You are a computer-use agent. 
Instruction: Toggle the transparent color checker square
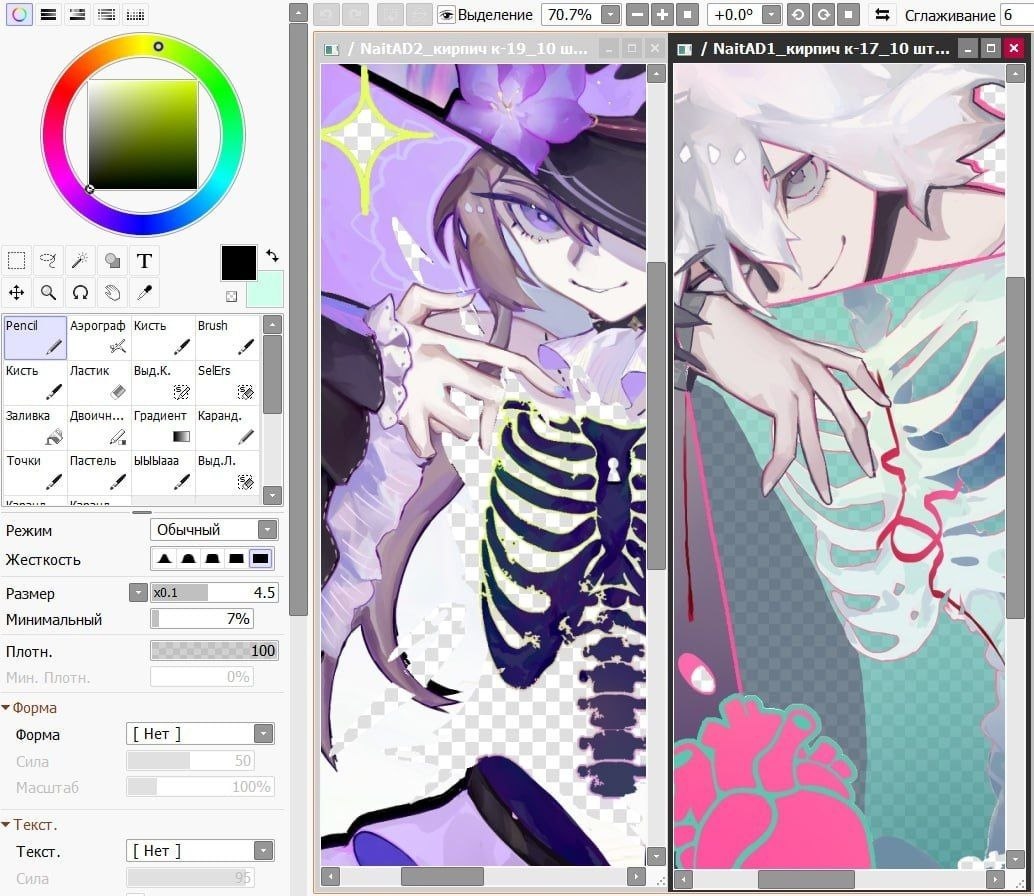tap(231, 297)
